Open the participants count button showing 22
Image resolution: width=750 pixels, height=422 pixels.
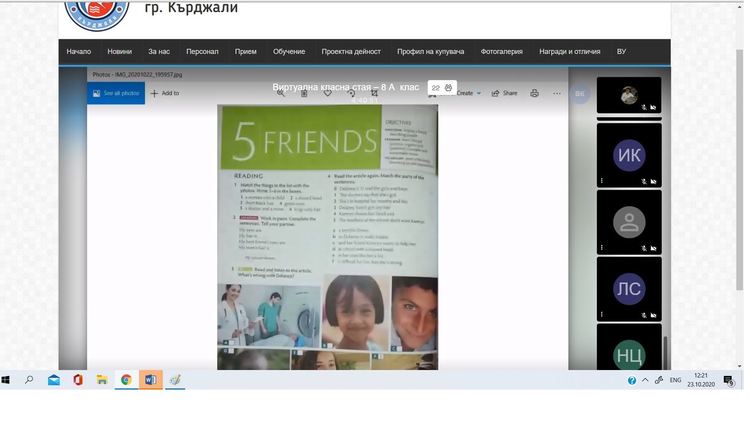click(441, 88)
